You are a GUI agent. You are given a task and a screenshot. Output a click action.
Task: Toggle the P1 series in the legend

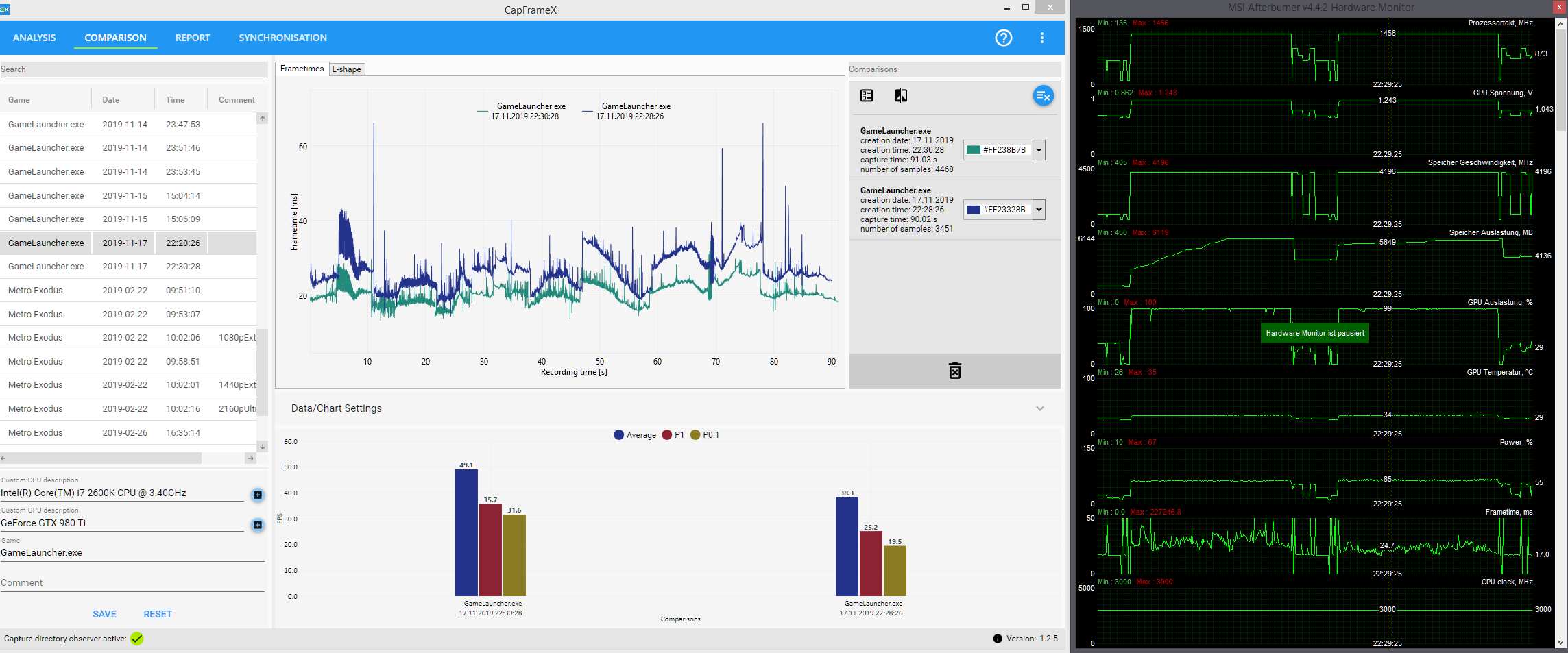pos(673,435)
